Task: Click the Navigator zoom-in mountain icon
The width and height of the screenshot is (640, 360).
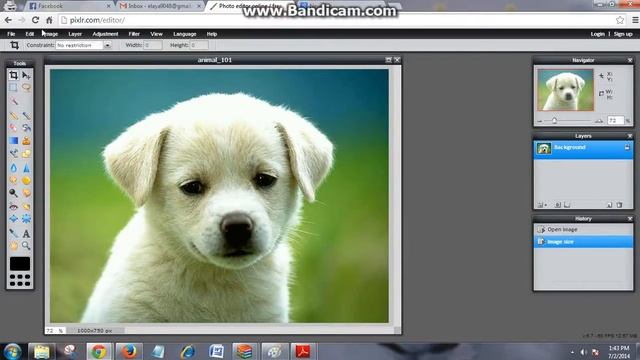Action: click(599, 121)
